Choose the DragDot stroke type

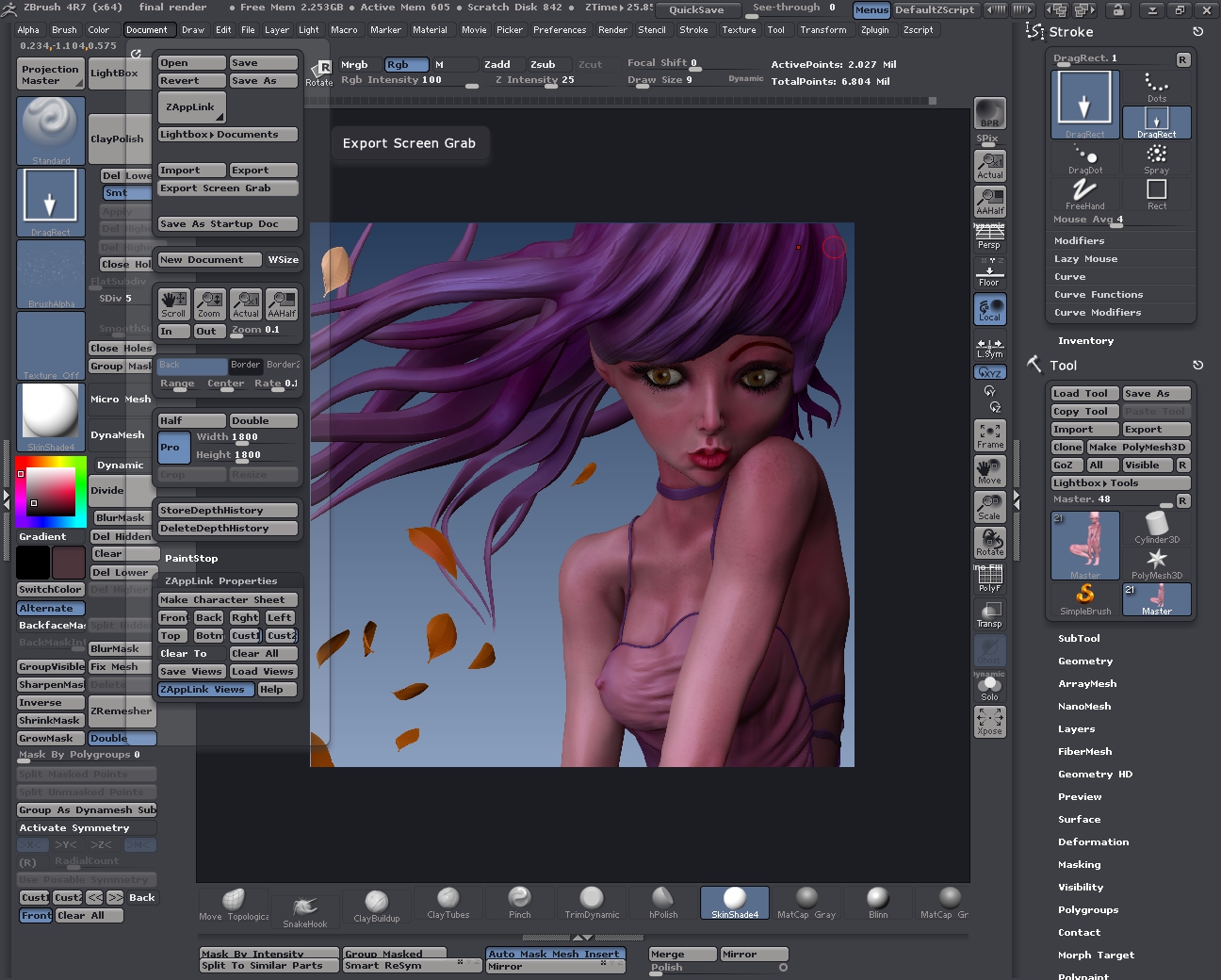coord(1085,158)
